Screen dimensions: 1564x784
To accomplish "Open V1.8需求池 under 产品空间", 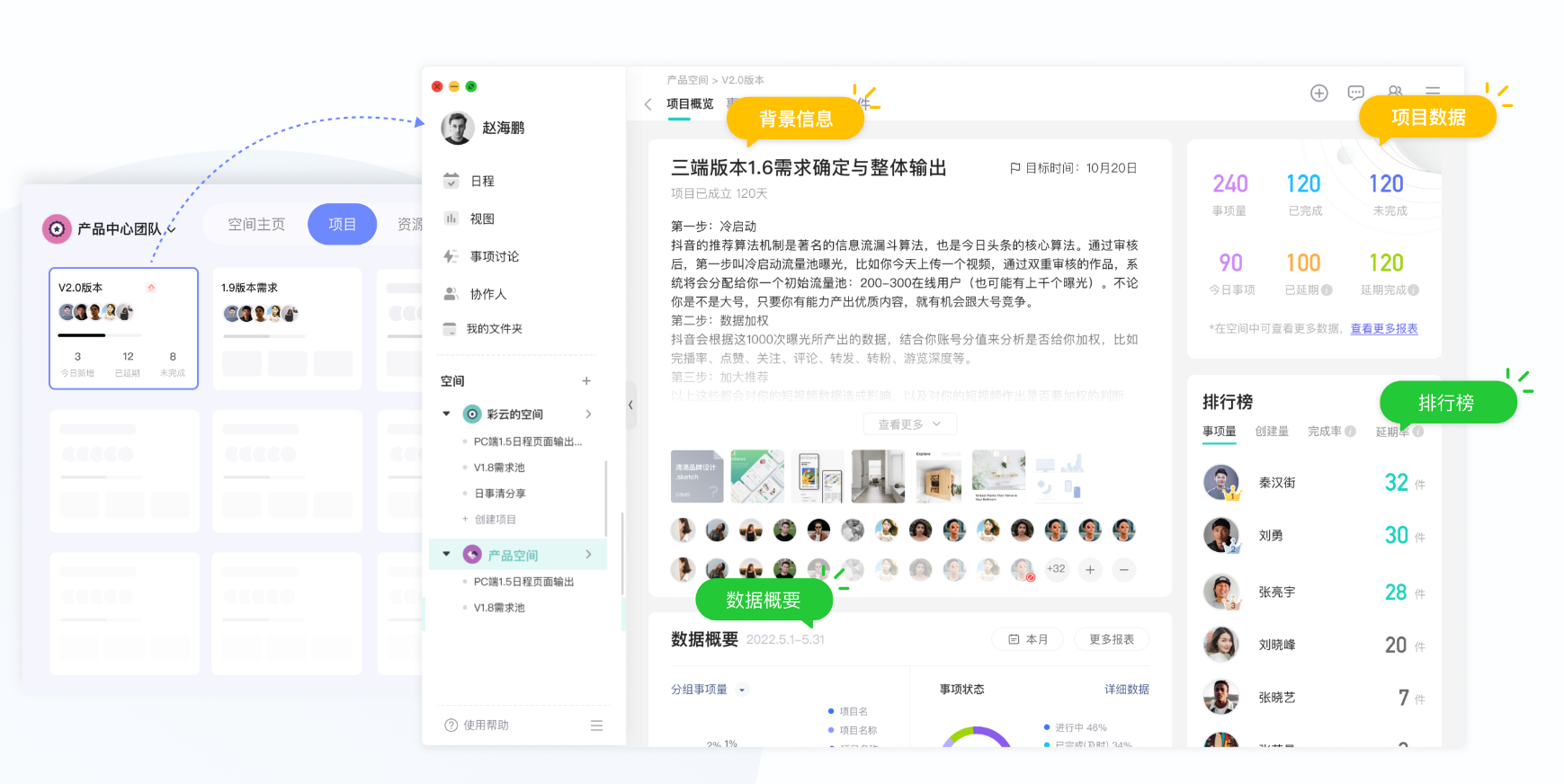I will pos(499,608).
